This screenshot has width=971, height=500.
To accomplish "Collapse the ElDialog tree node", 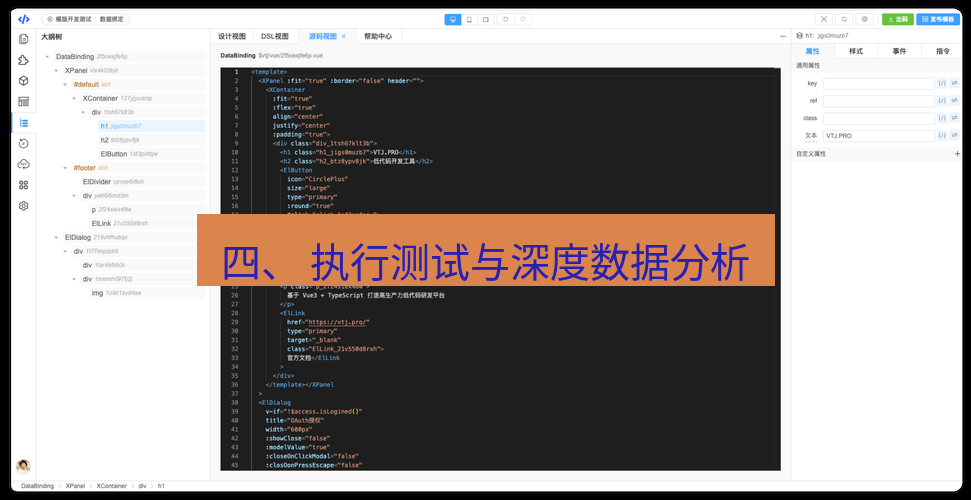I will coord(56,237).
